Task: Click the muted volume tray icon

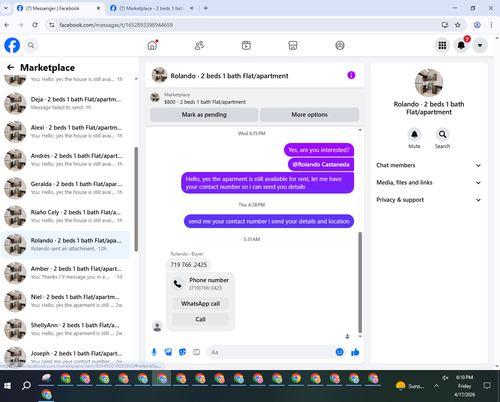Action: point(445,377)
